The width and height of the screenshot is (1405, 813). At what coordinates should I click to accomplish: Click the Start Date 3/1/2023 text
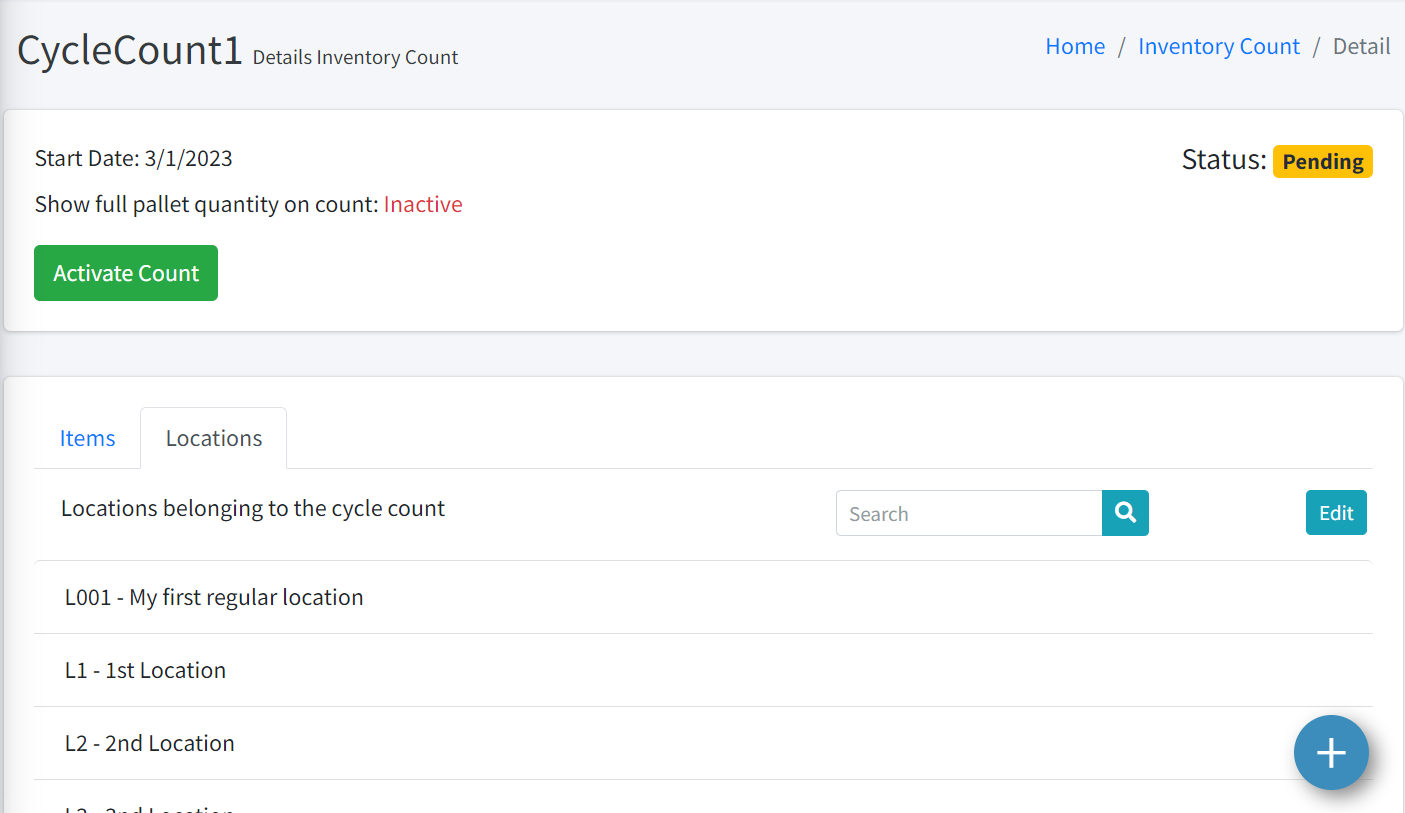point(134,158)
